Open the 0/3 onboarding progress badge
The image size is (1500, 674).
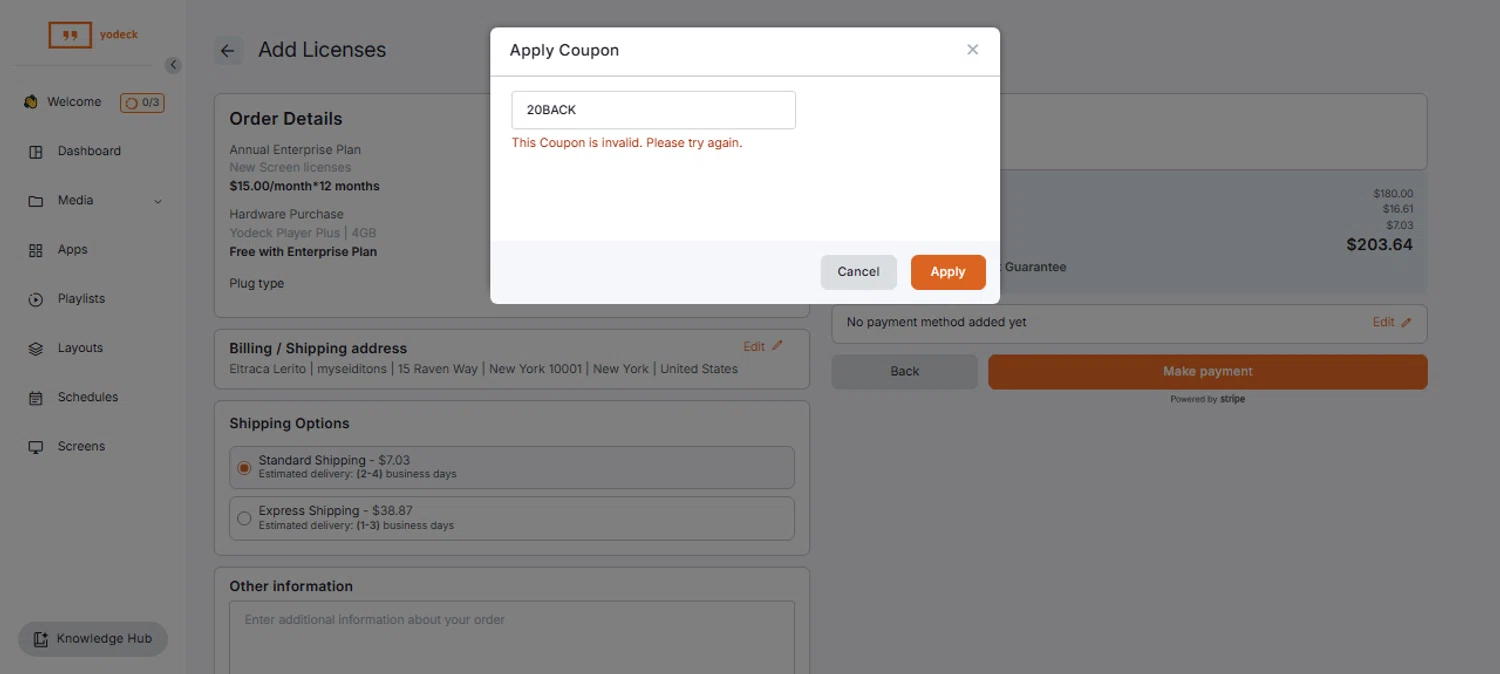pos(142,102)
